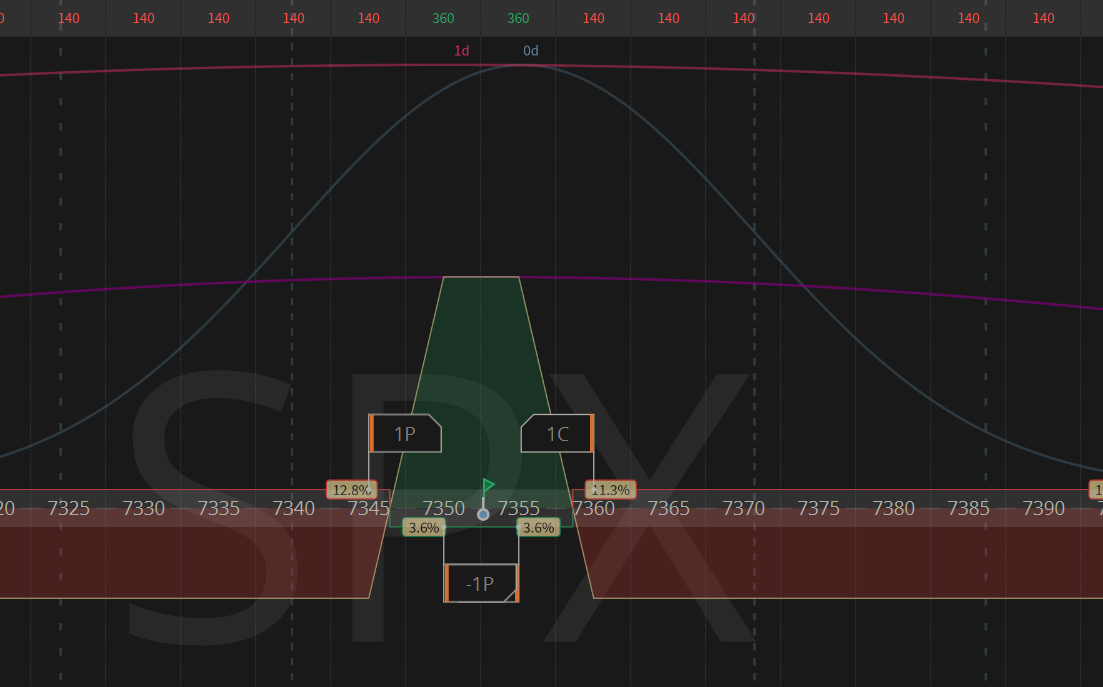This screenshot has height=687, width=1103.
Task: Click the red 140 value above strike 7360
Action: point(594,18)
